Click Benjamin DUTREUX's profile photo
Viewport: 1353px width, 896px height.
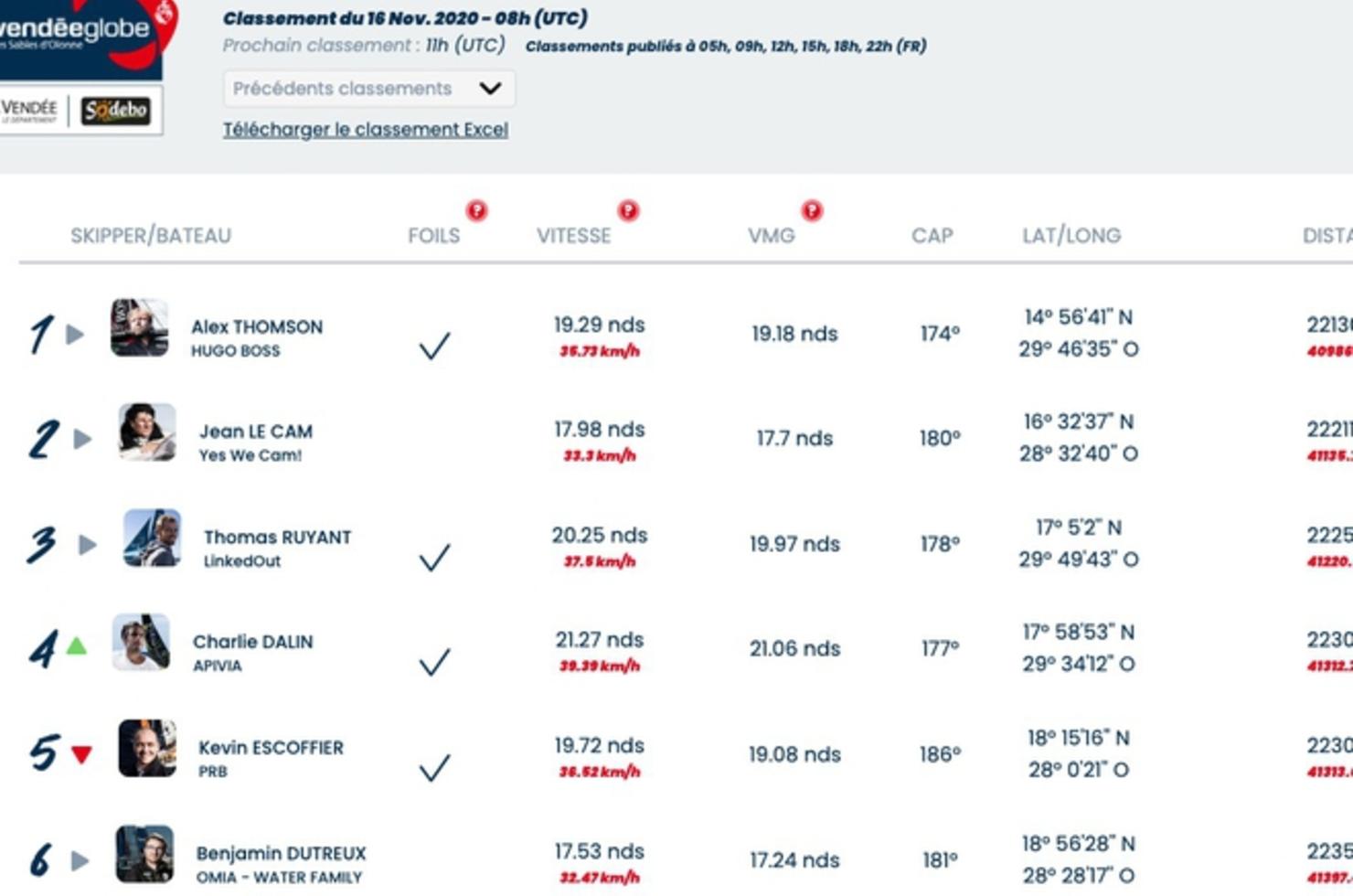pos(144,854)
